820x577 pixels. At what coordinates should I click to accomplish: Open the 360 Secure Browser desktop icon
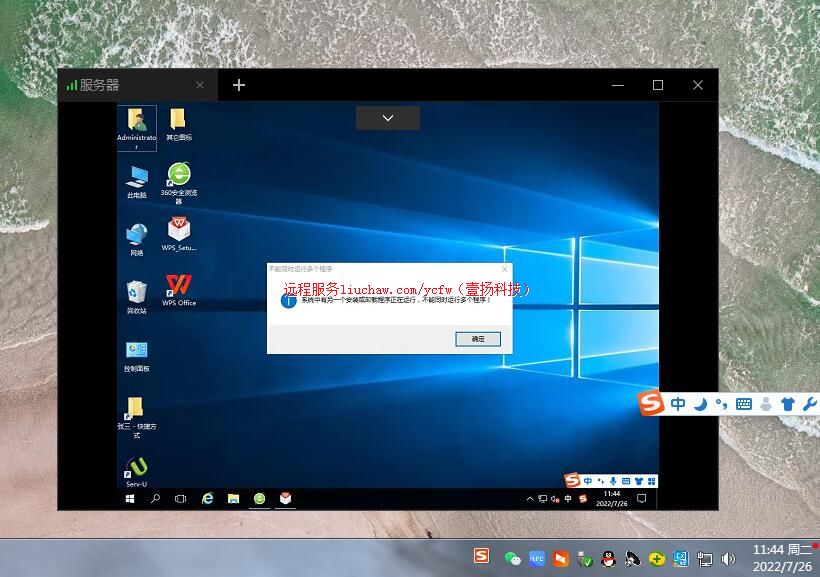pyautogui.click(x=179, y=176)
